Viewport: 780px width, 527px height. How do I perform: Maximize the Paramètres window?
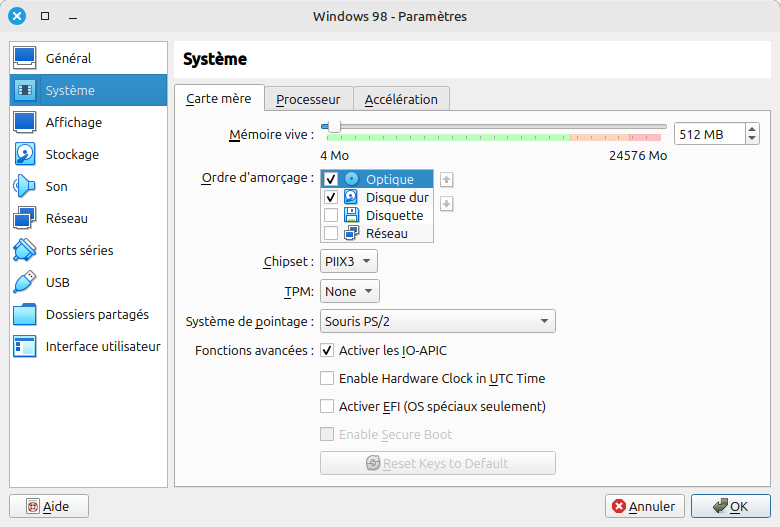[45, 16]
